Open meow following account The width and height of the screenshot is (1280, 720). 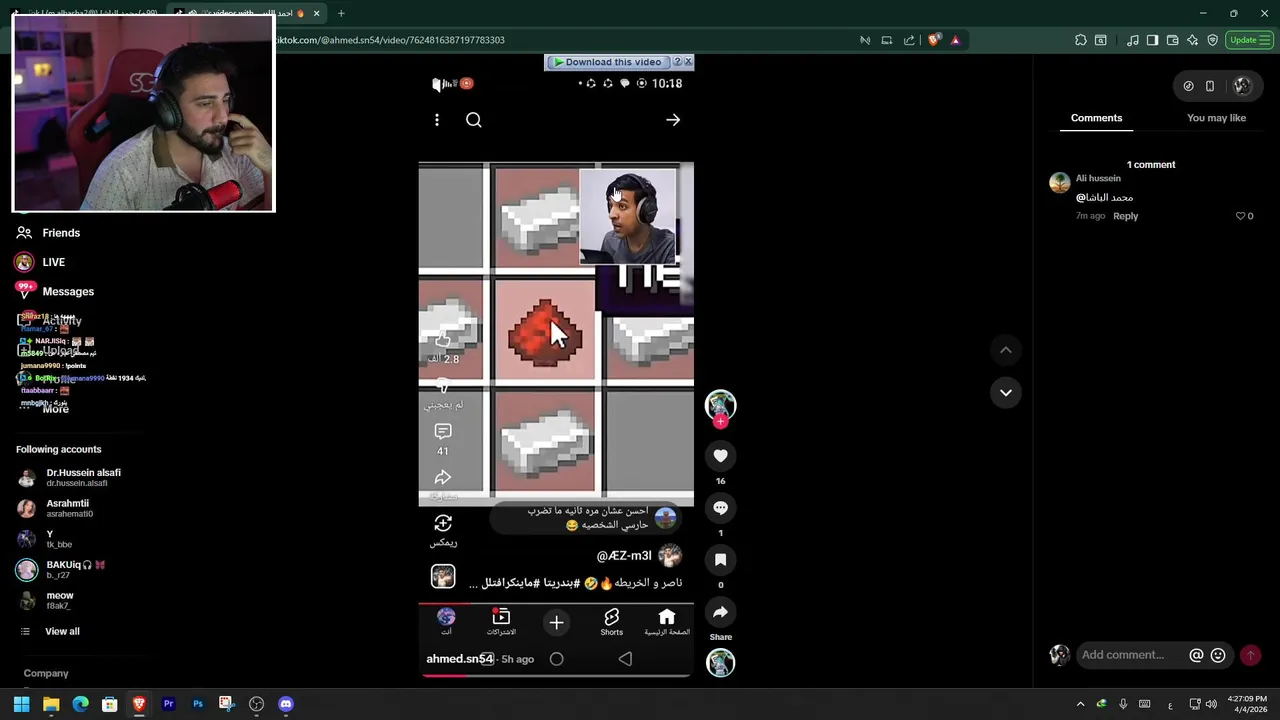click(x=59, y=600)
